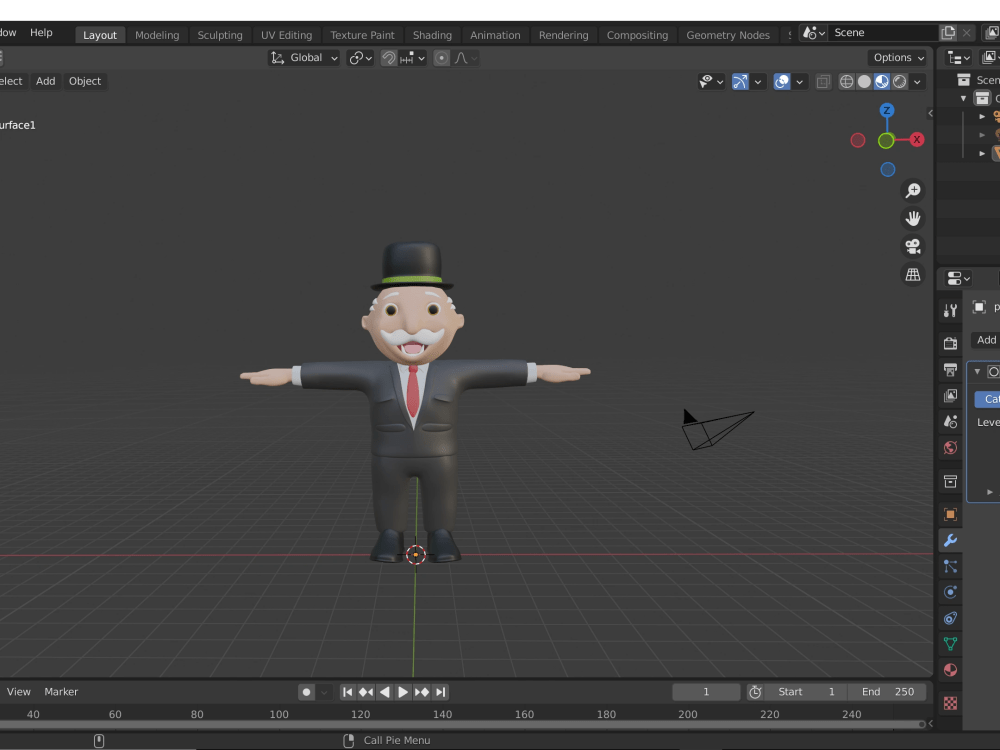
Task: Jump to previous keyframe
Action: (x=366, y=692)
